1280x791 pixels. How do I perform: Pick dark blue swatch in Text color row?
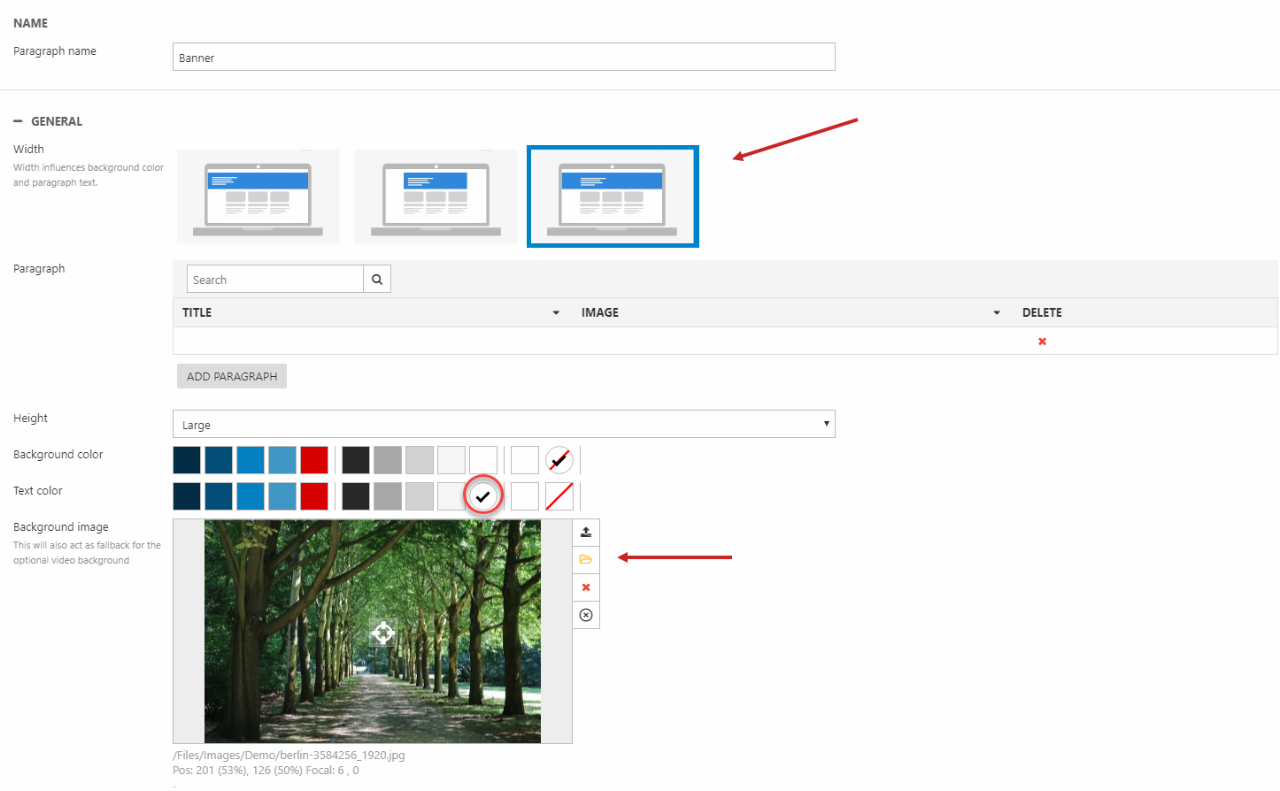(219, 496)
